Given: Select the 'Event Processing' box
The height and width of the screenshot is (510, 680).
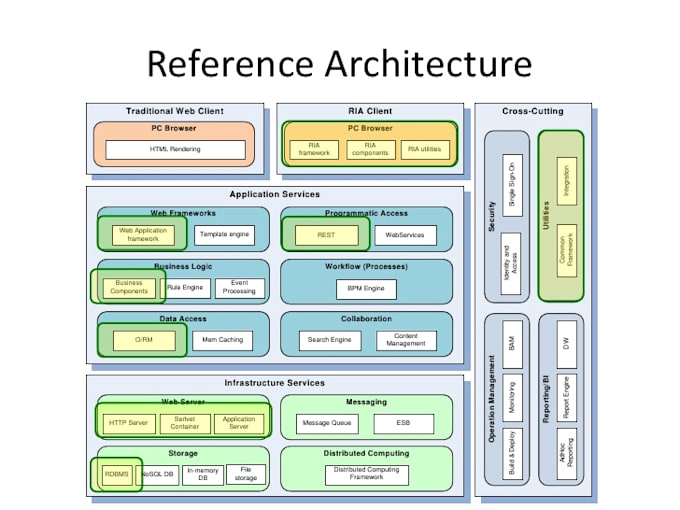Looking at the screenshot, I should click(x=239, y=288).
